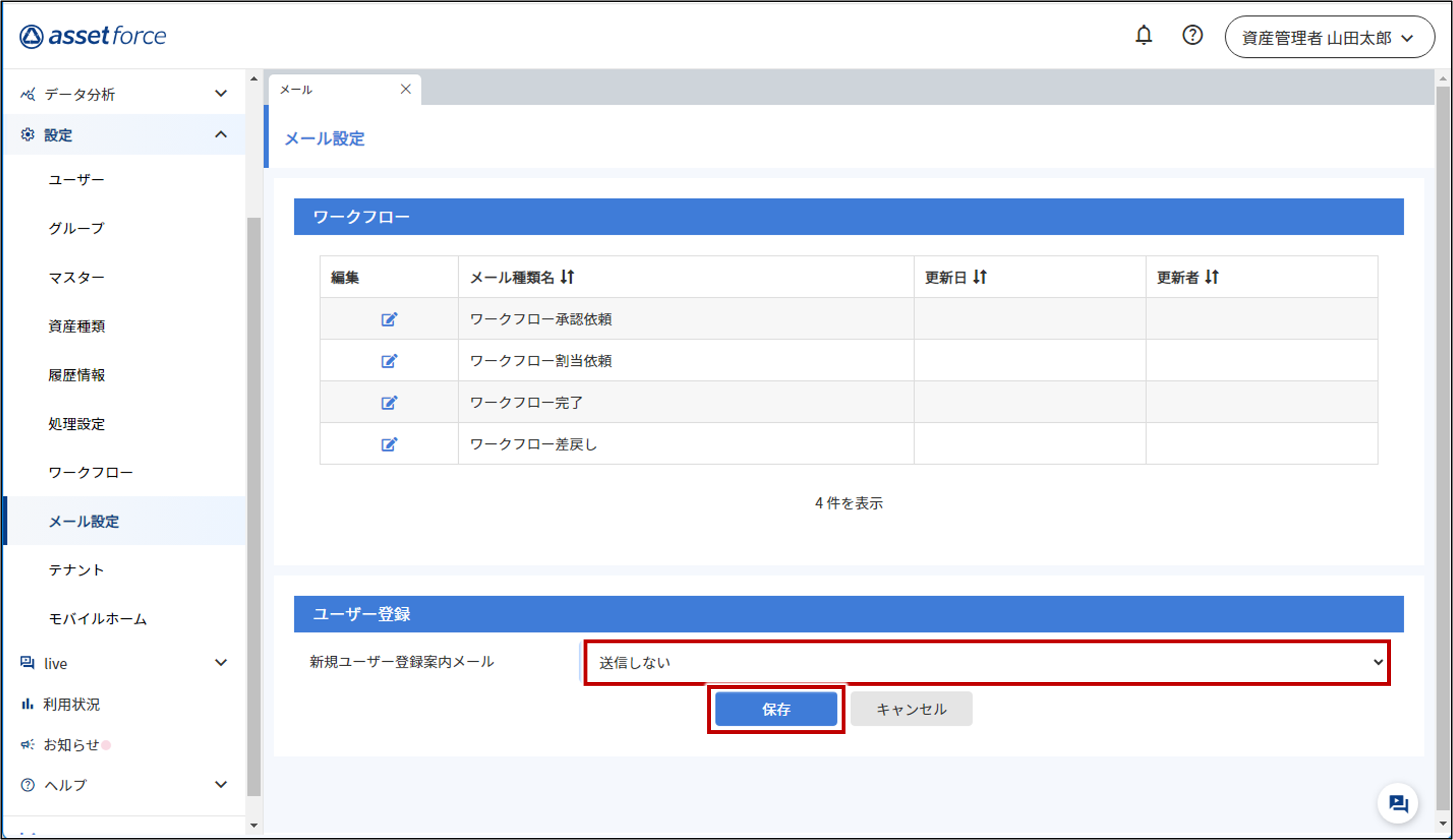
Task: Collapse the 設定 menu chevron
Action: point(221,134)
